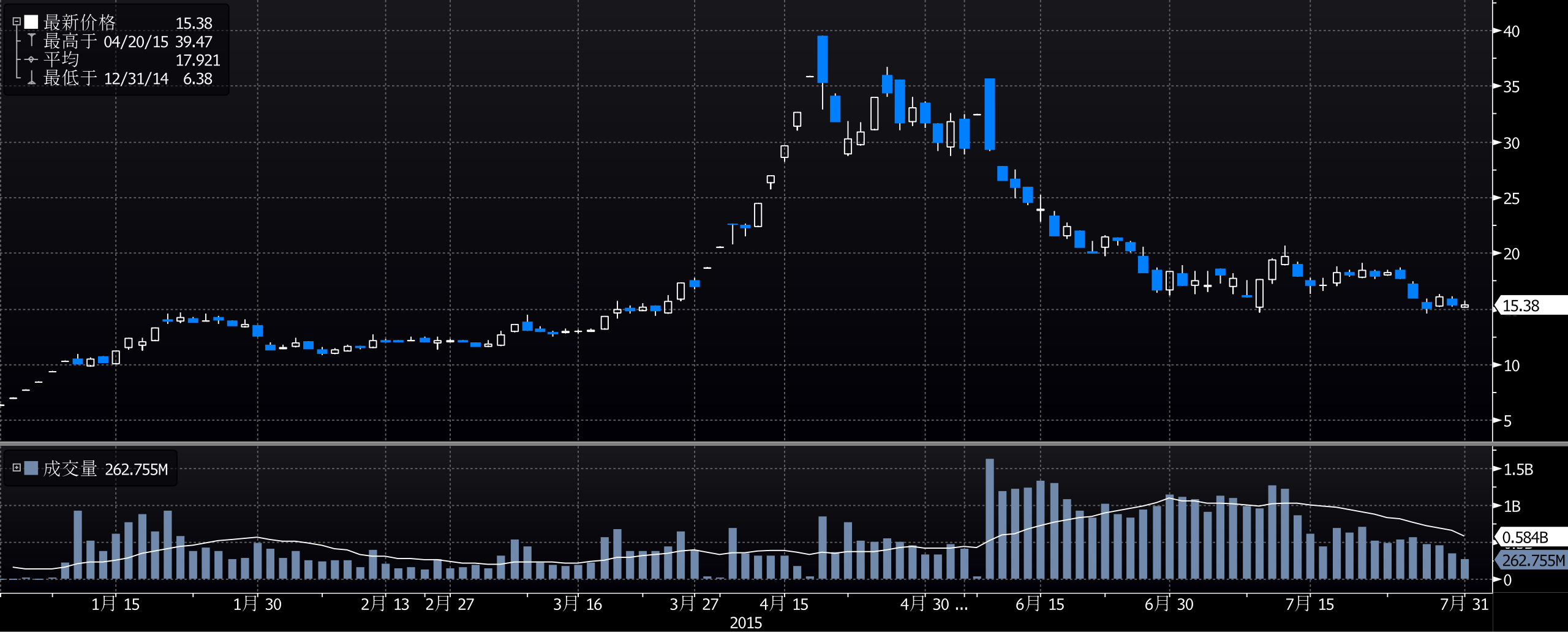Viewport: 1568px width, 632px height.
Task: Click the 6月 30 date label
Action: [1169, 604]
